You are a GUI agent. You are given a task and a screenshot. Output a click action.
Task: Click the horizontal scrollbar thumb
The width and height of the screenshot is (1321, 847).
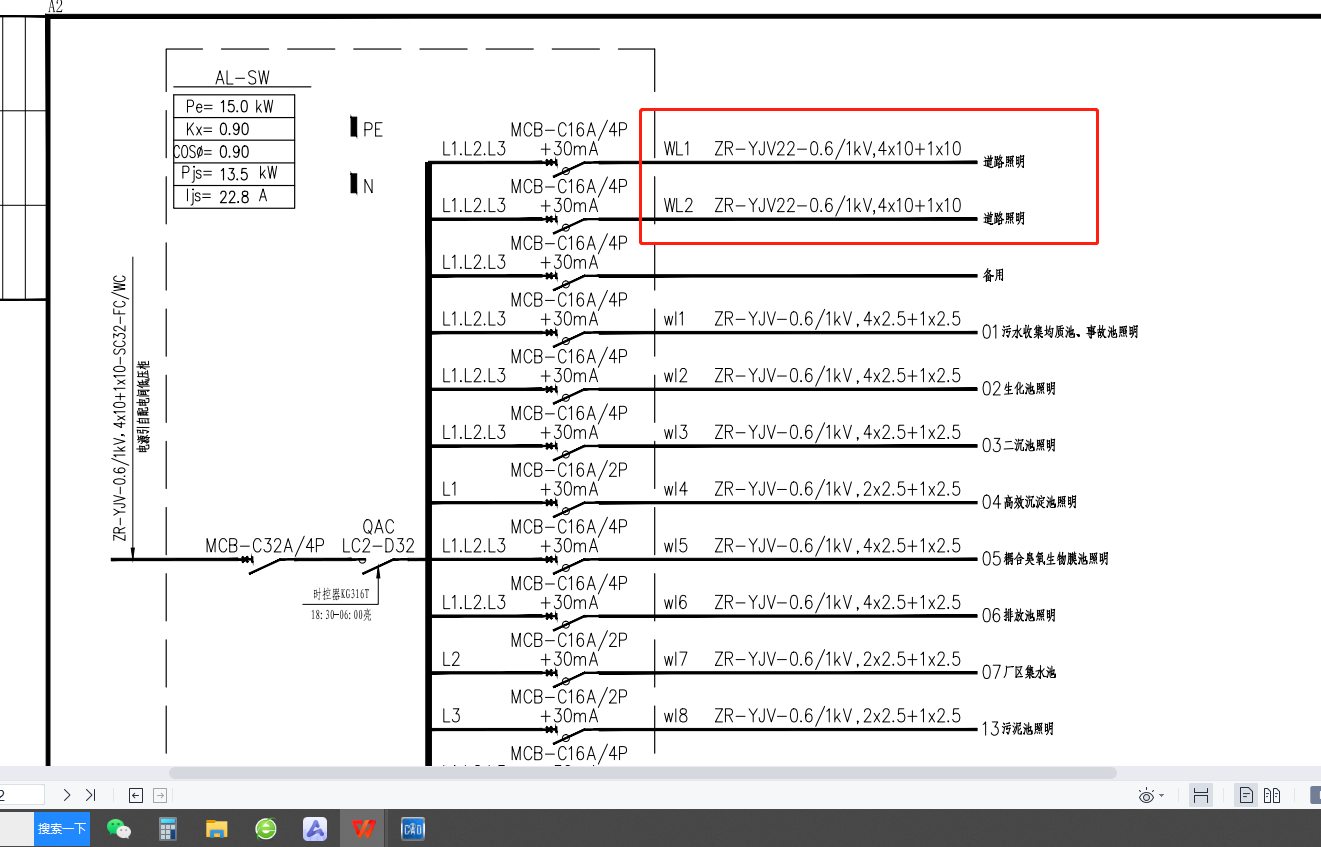[642, 773]
